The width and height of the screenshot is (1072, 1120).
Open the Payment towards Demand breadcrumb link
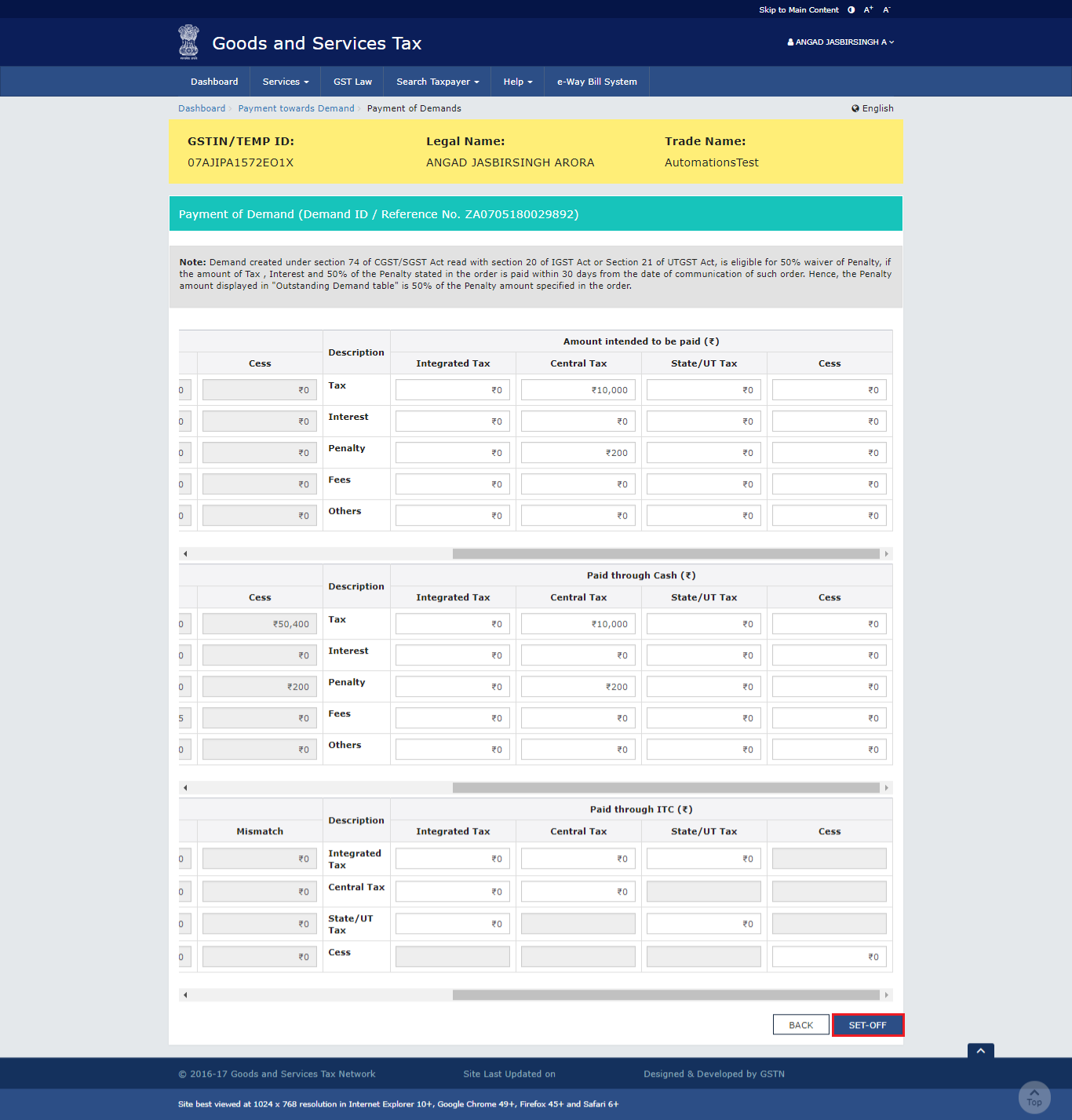[x=296, y=108]
